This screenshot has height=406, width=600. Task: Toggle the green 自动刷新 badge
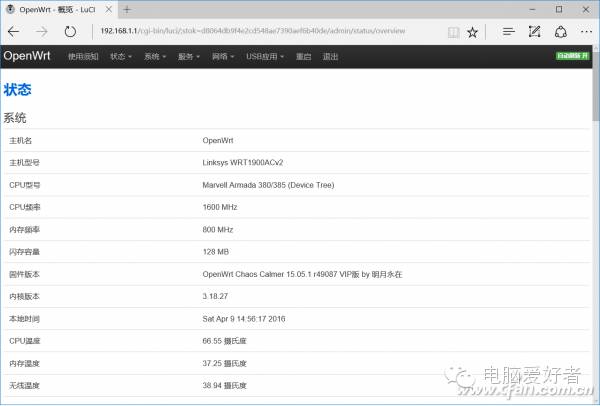tap(572, 56)
